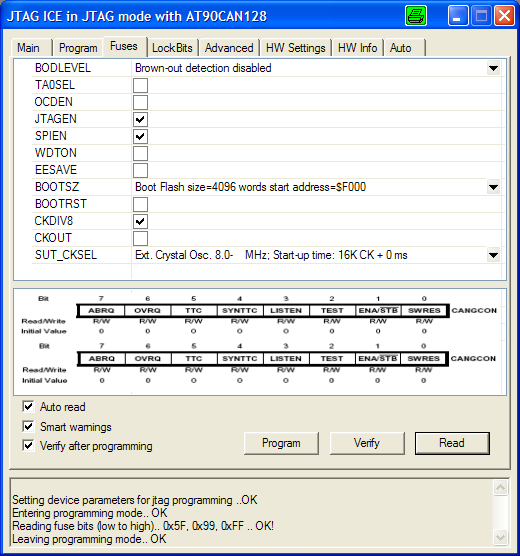
Task: Close the JTAG ICE window
Action: (504, 16)
